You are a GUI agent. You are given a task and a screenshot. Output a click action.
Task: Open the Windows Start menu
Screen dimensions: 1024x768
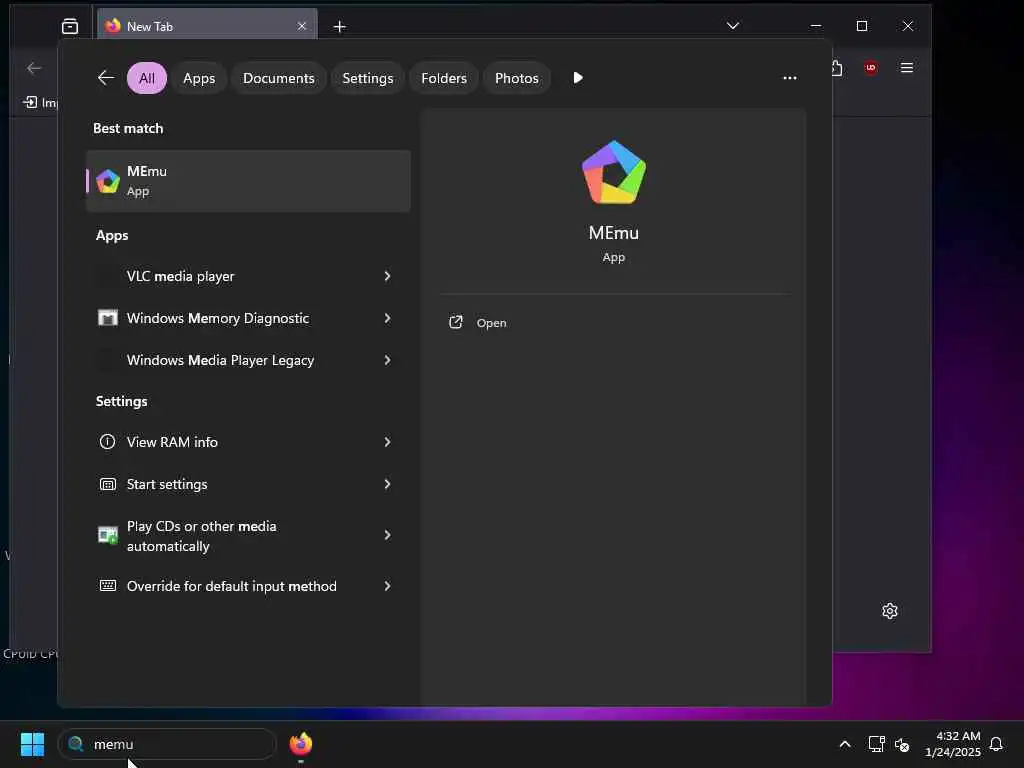(32, 744)
